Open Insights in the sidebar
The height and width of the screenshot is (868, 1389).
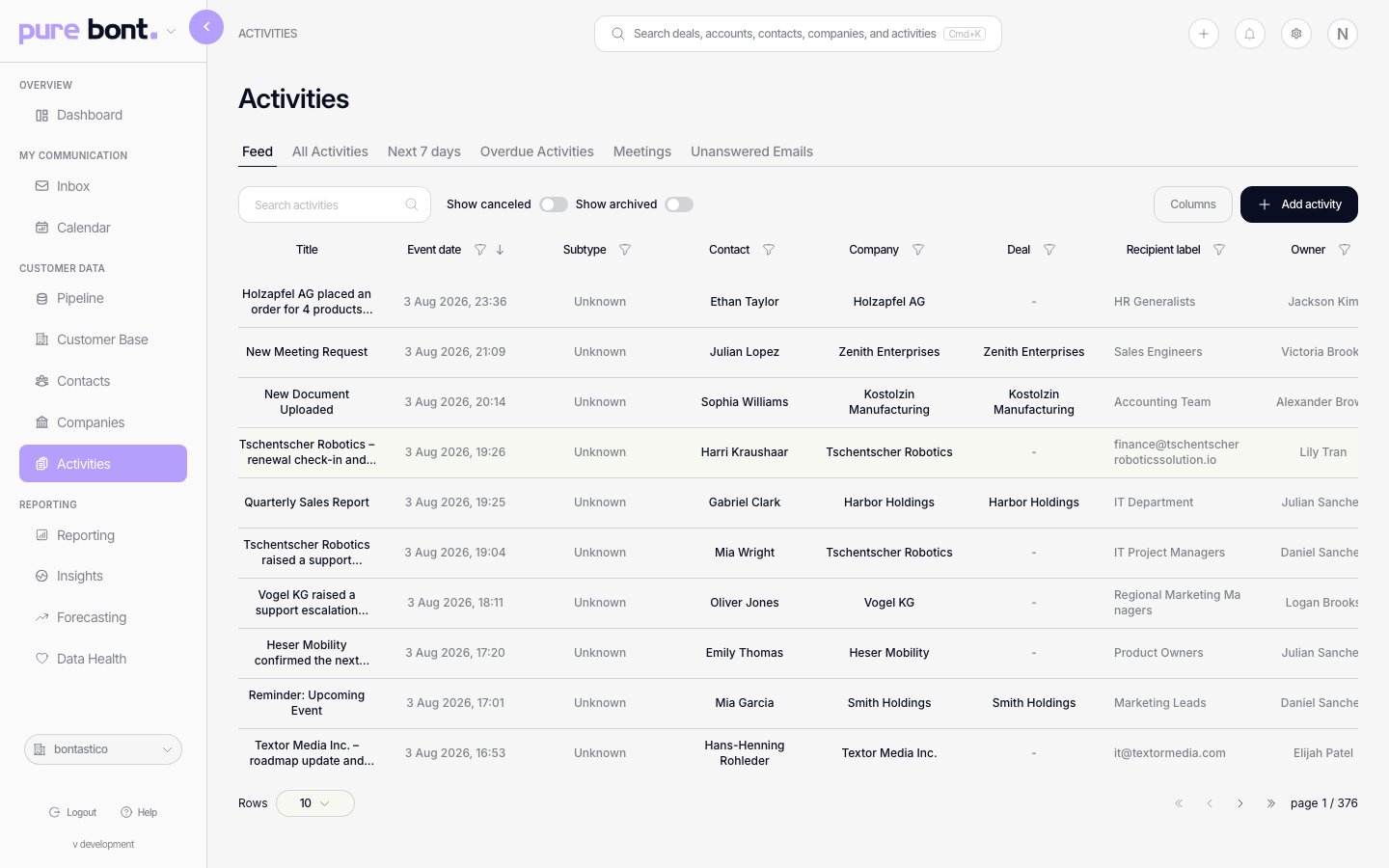tap(103, 576)
